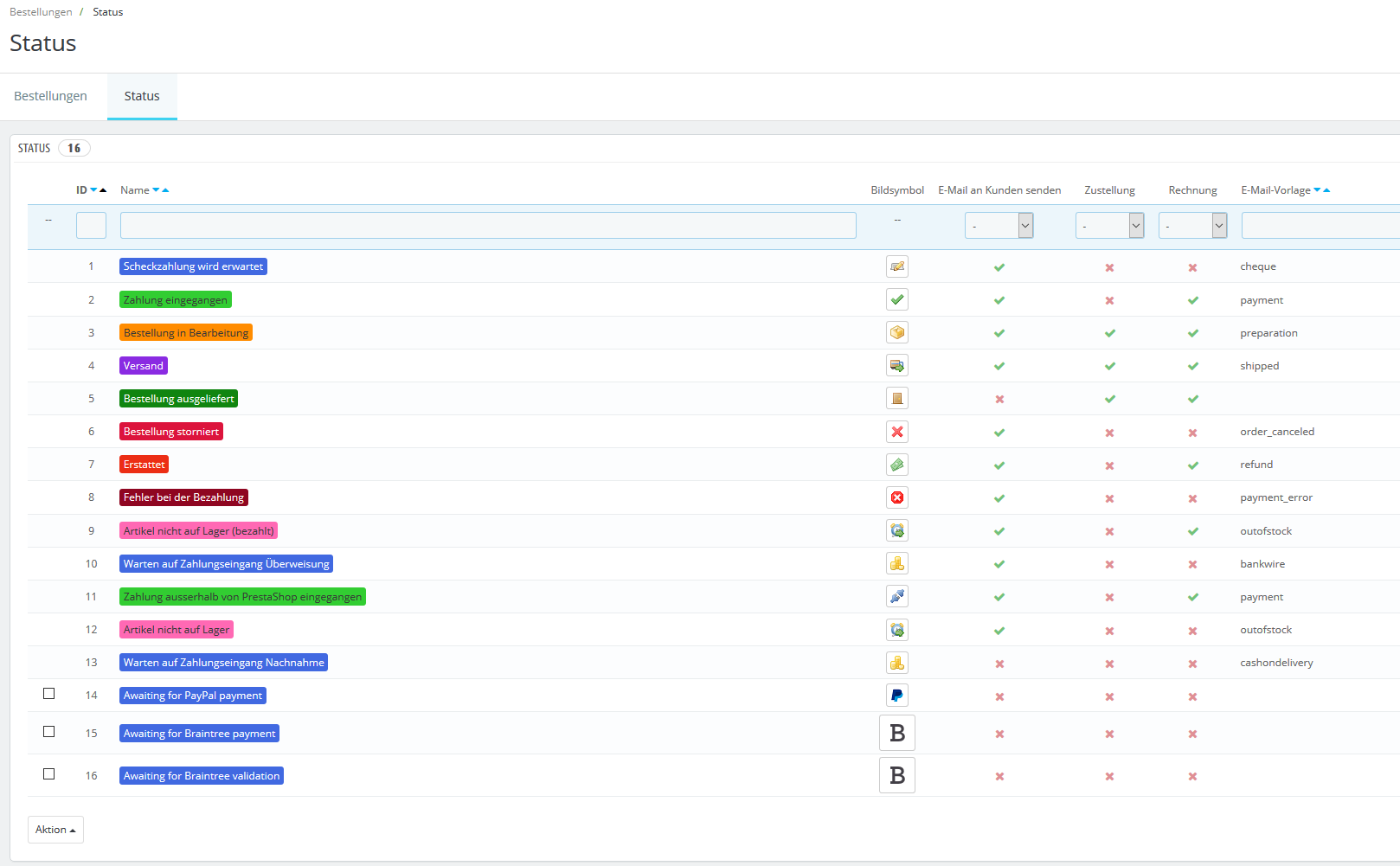Image resolution: width=1400 pixels, height=866 pixels.
Task: Click the cheque icon for Scheckzahlung wird erwartet
Action: coord(897,266)
